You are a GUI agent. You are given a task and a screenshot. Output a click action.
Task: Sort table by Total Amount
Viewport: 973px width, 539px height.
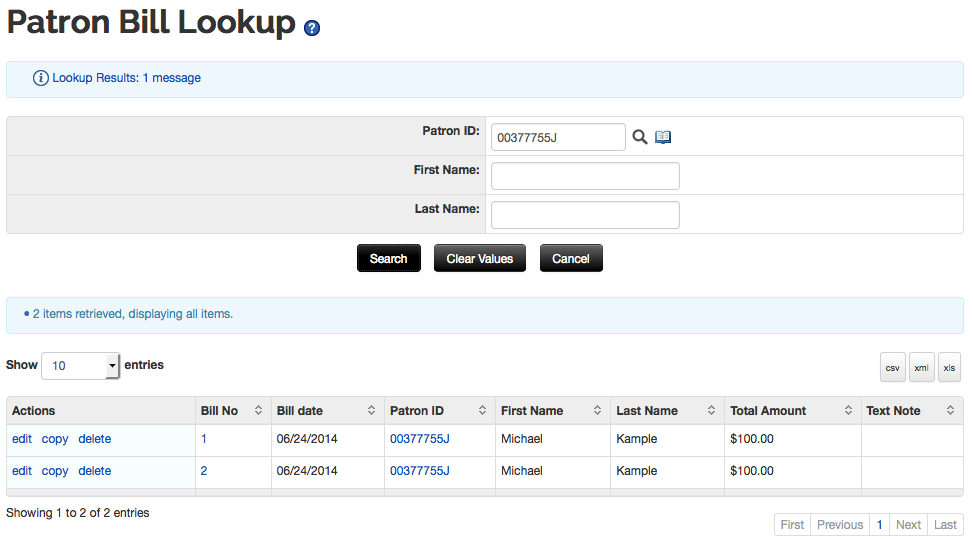click(849, 411)
